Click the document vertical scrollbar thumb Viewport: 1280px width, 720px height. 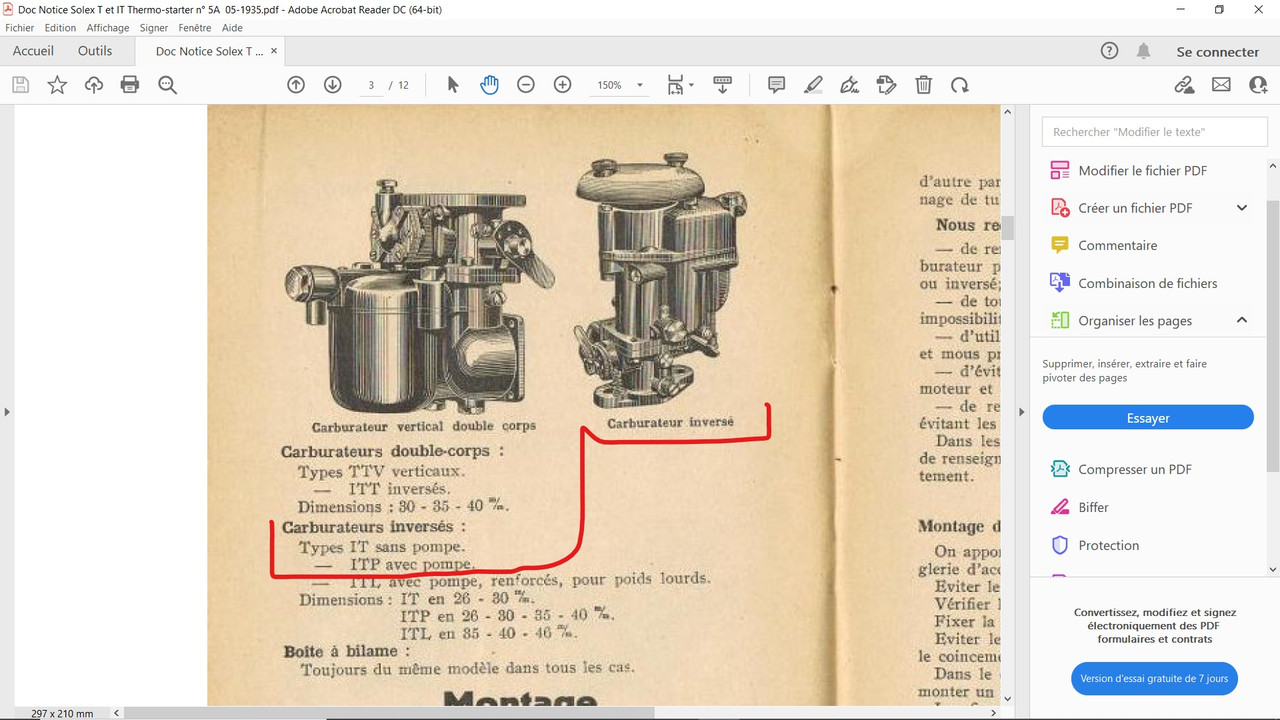coord(1008,227)
